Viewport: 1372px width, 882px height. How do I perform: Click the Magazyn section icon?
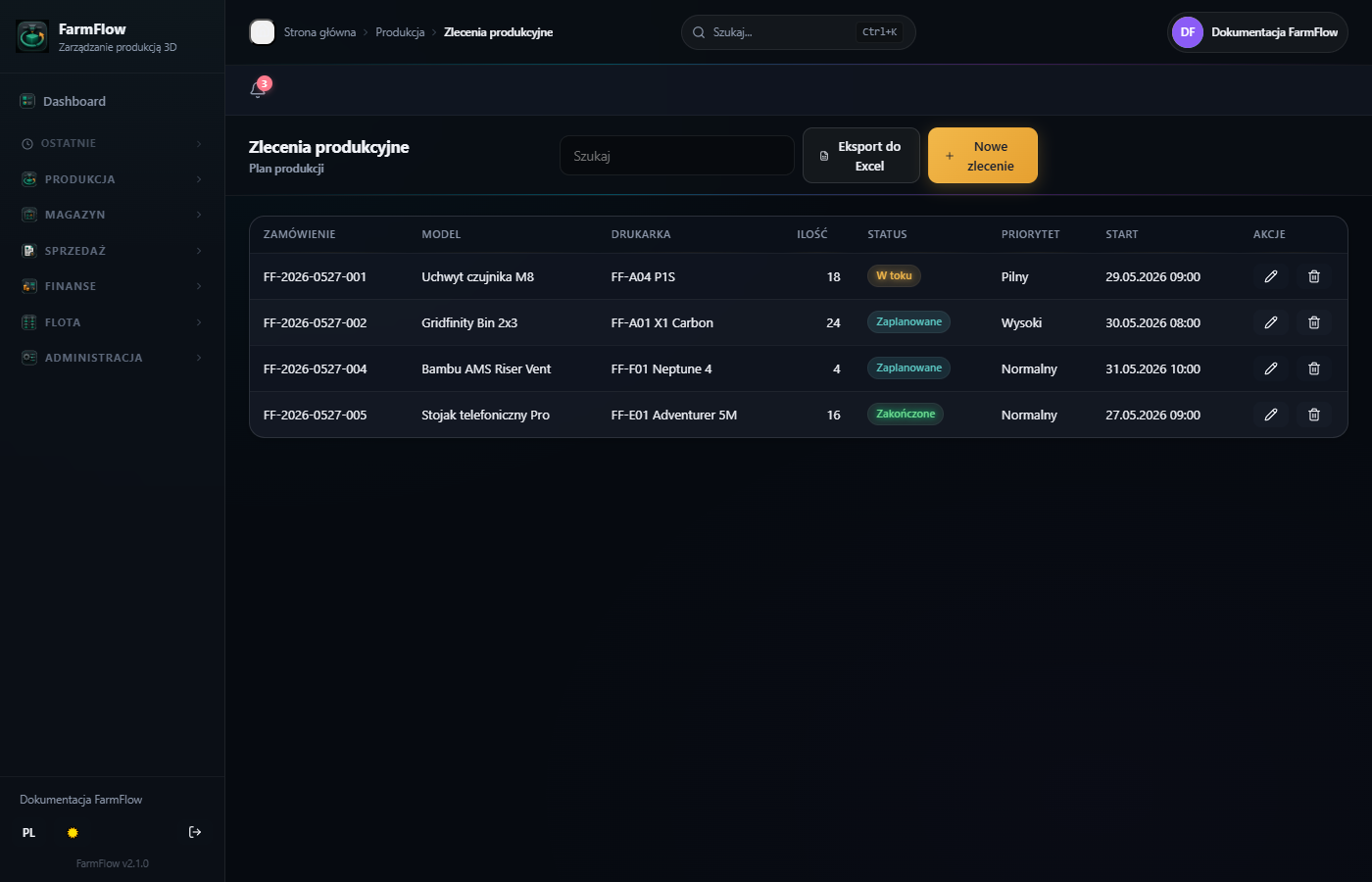(29, 215)
